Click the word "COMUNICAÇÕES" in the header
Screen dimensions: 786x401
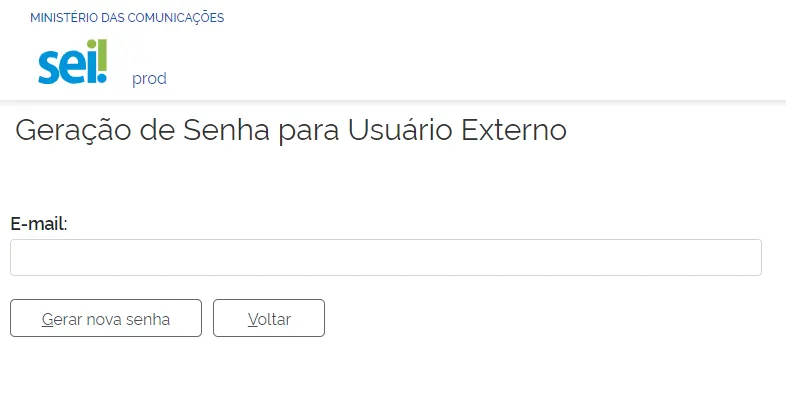coord(180,18)
